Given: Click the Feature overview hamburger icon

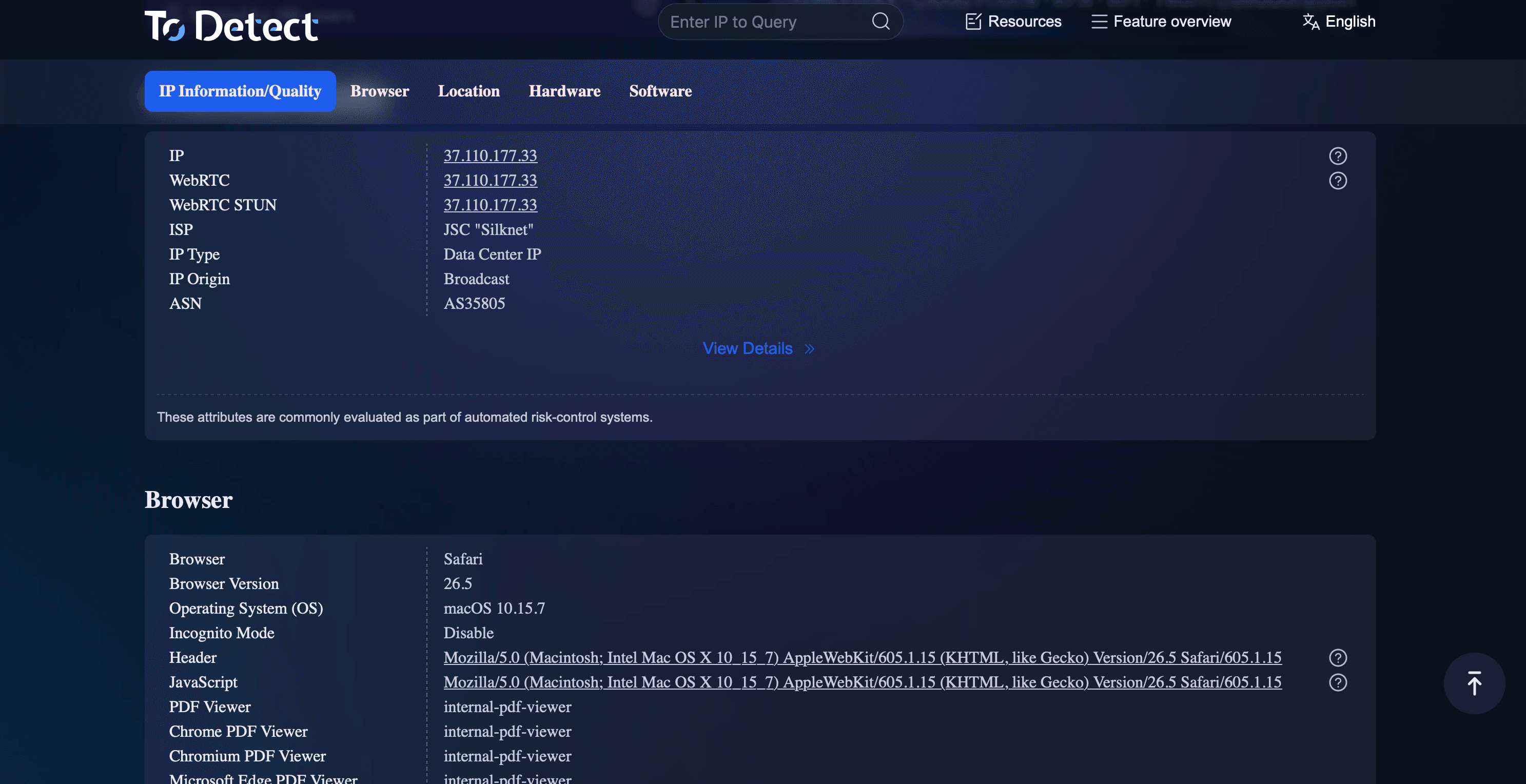Looking at the screenshot, I should click(x=1099, y=22).
